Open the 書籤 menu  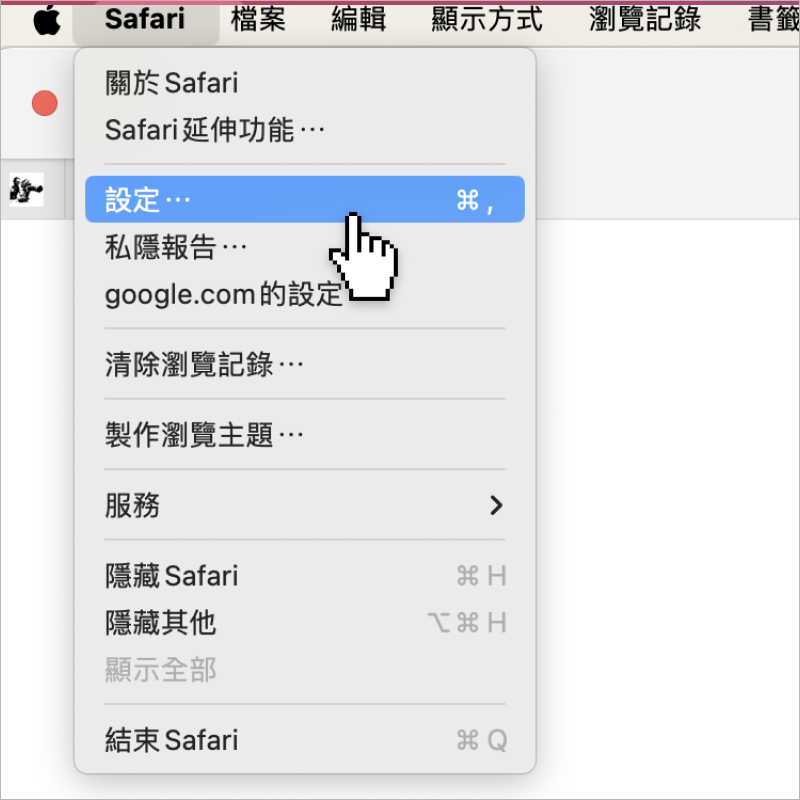(773, 20)
